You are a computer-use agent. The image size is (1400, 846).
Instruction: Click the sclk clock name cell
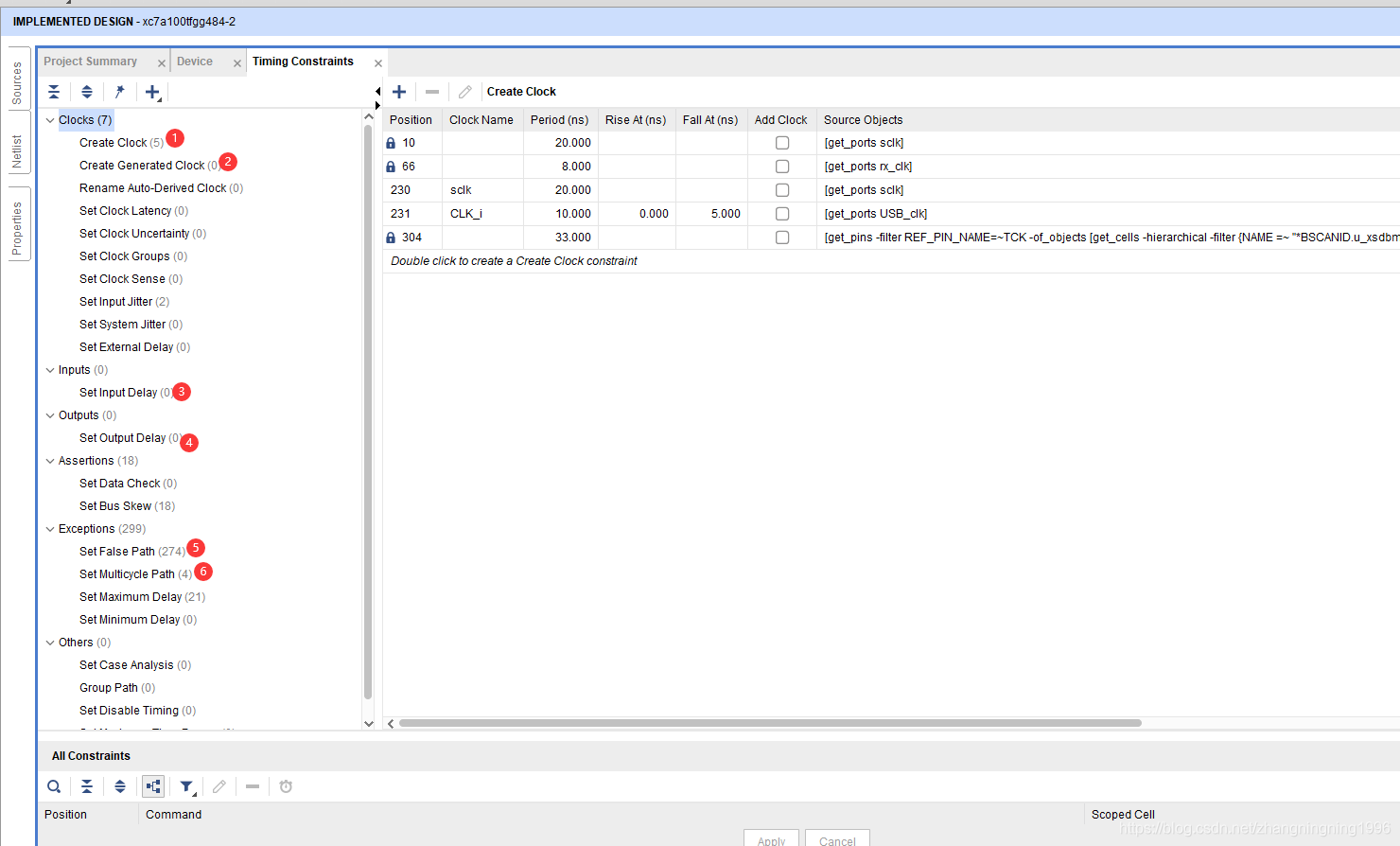point(482,190)
